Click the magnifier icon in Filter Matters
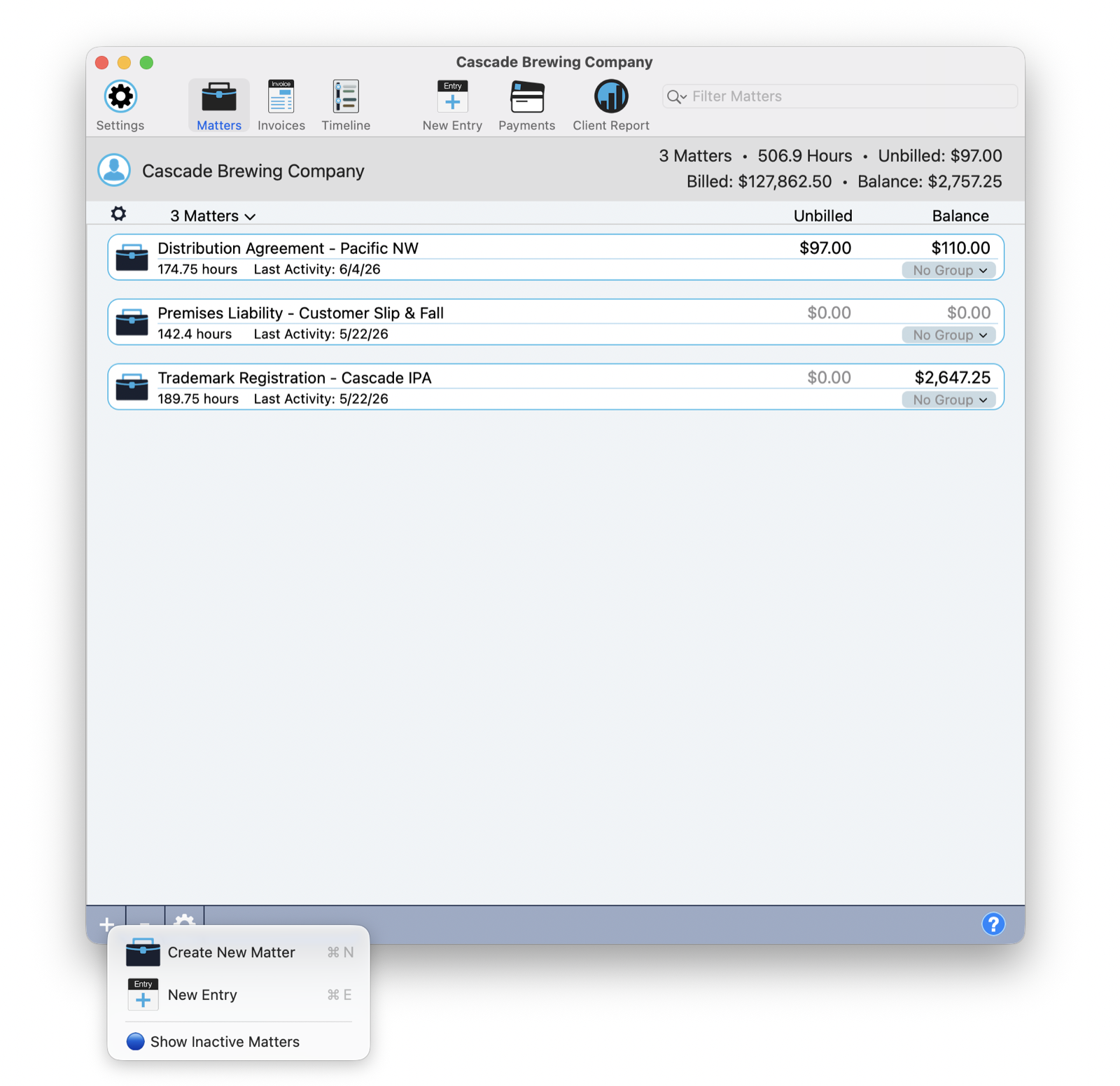 [675, 97]
